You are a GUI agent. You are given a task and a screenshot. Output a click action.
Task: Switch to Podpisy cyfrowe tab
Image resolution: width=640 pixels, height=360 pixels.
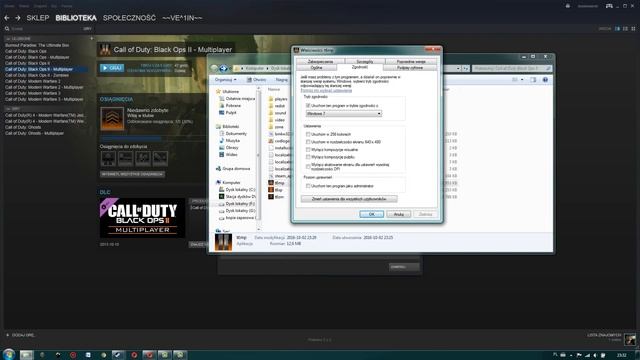pos(410,68)
